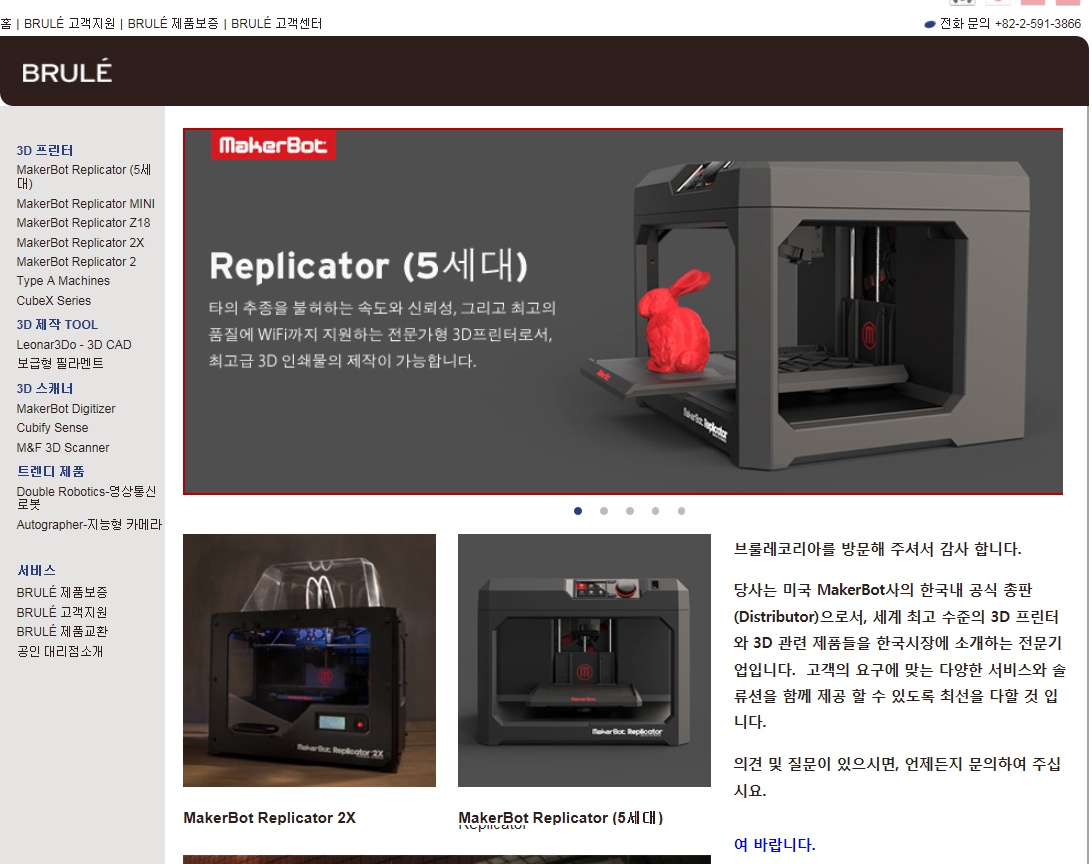Click the Replicator (5세대) hero banner image
Image resolution: width=1092 pixels, height=864 pixels.
623,311
